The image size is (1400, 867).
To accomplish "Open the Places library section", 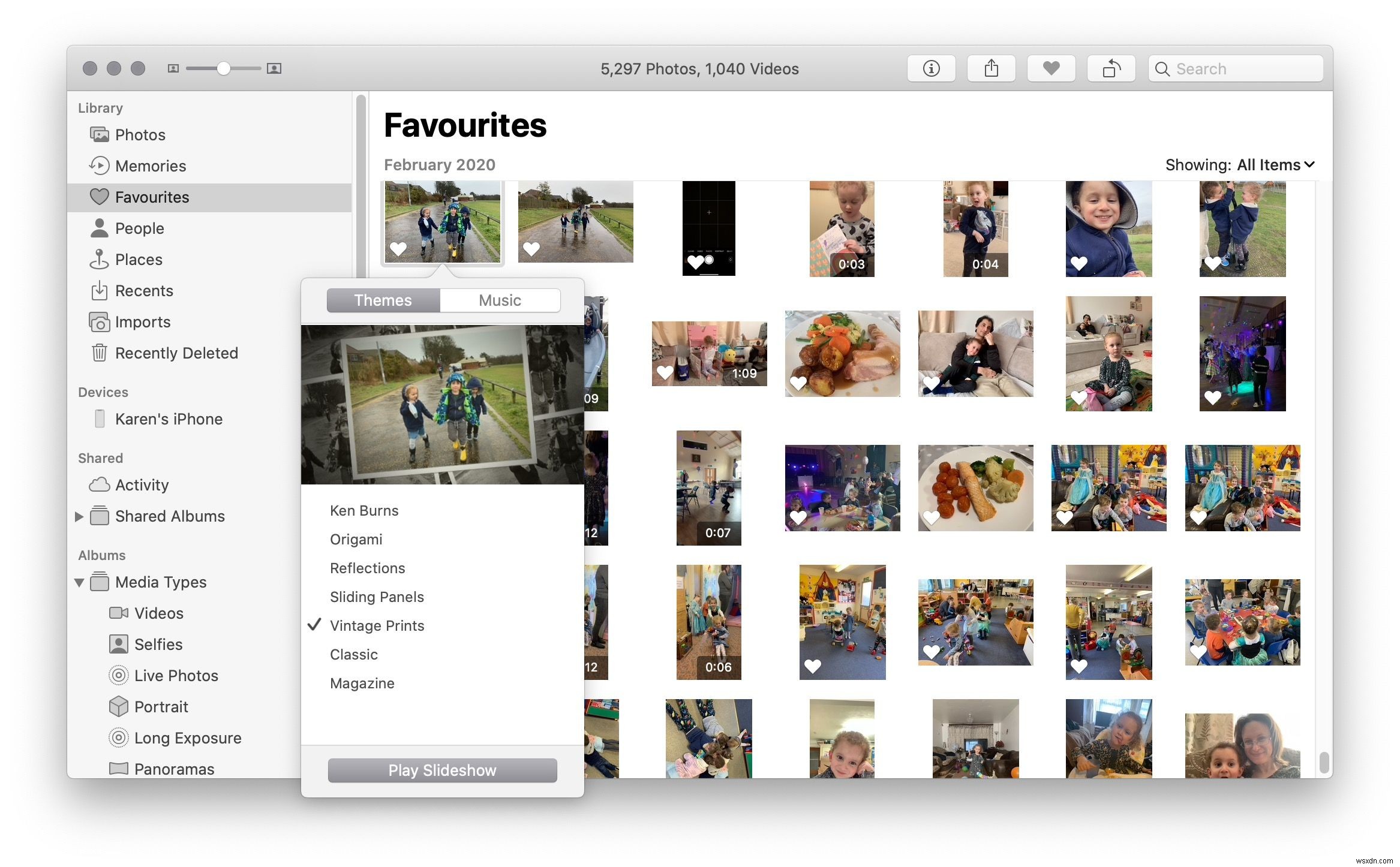I will click(139, 258).
